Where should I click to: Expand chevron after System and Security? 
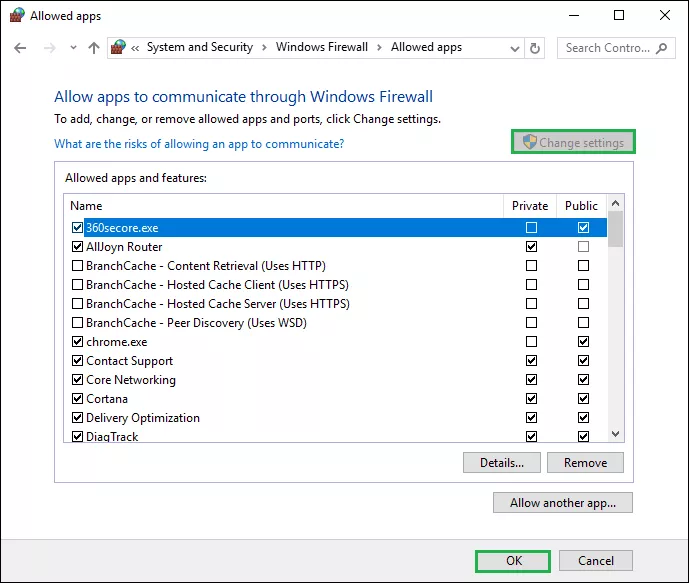[265, 47]
